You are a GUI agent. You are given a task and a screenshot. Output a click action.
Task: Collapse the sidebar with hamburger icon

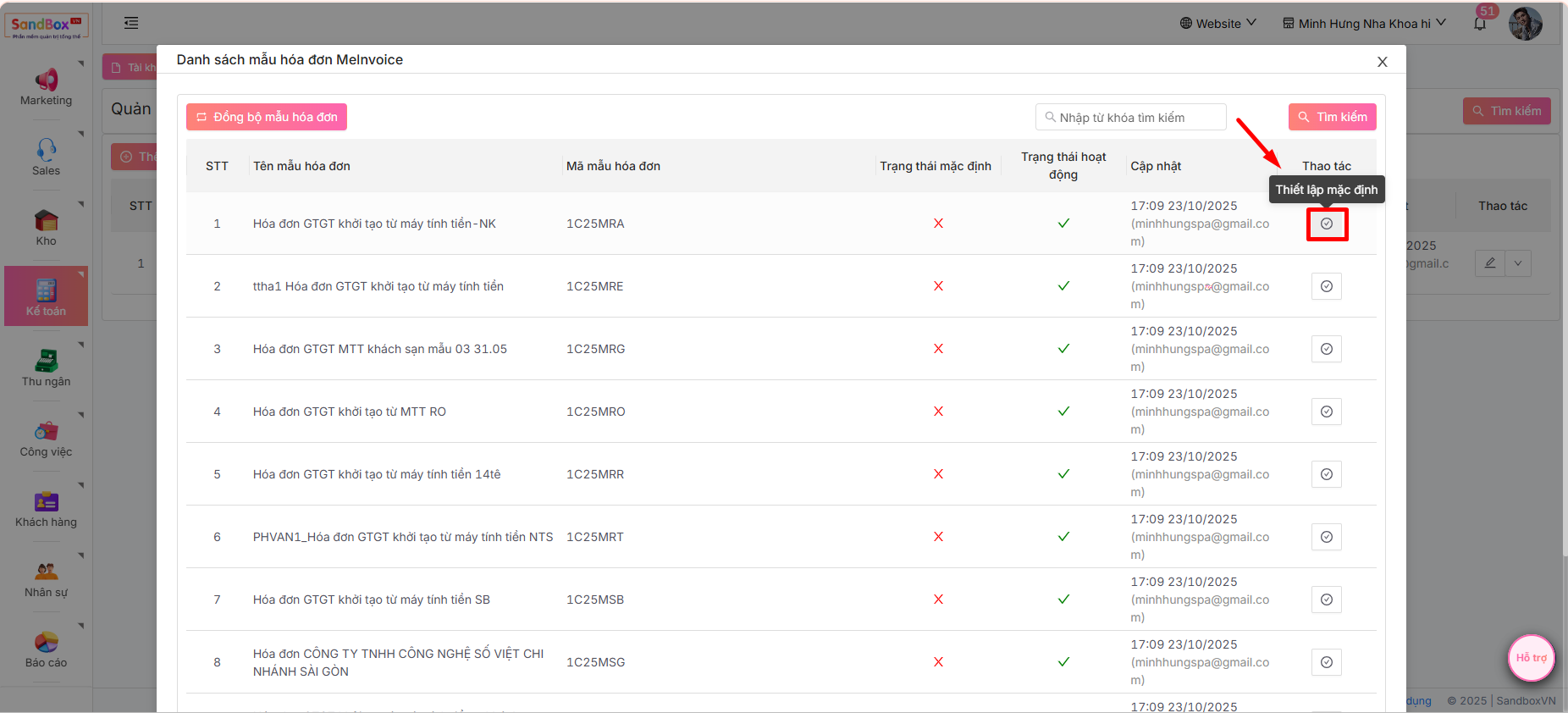coord(131,23)
